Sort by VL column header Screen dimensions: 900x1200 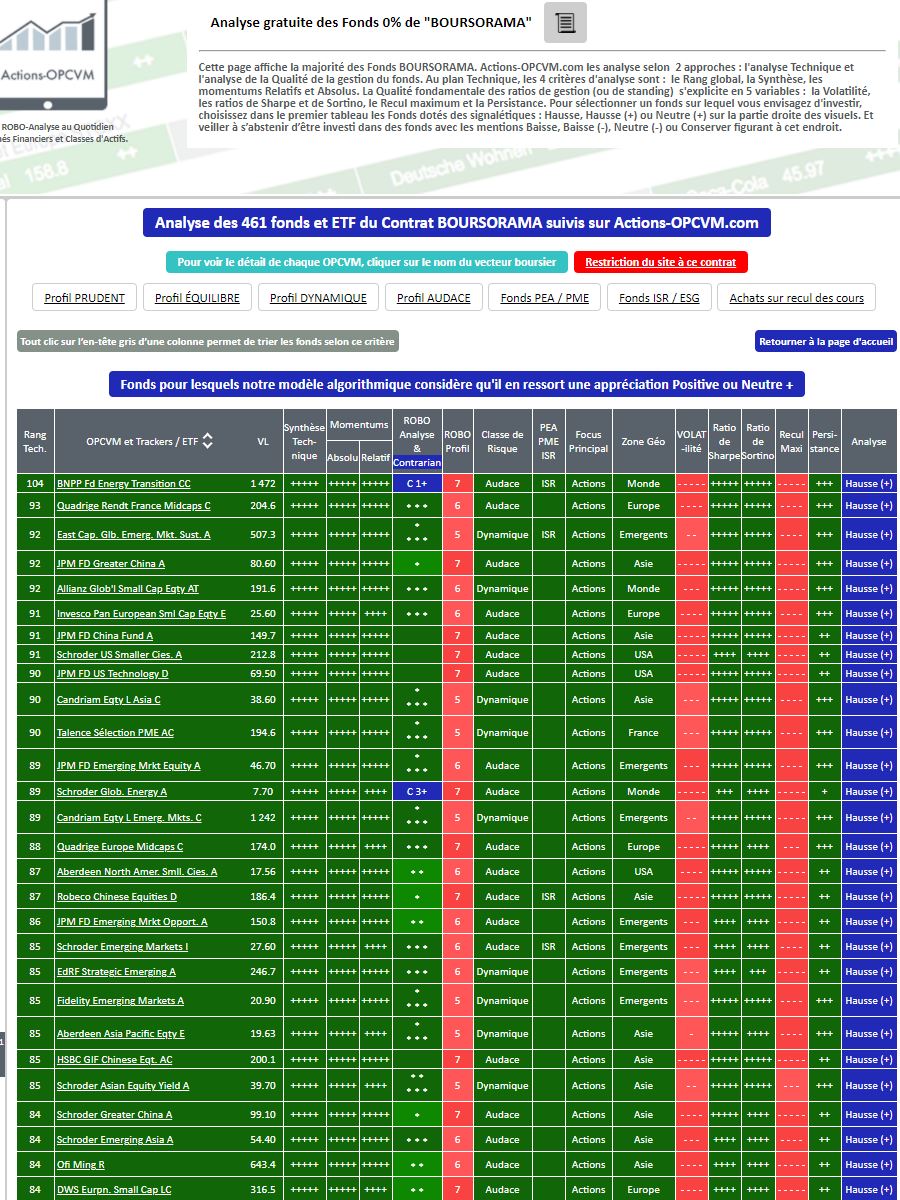264,441
